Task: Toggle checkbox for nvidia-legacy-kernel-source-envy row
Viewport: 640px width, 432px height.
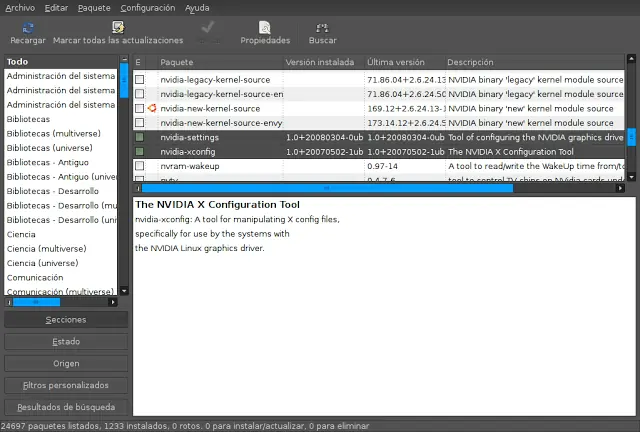Action: 140,94
